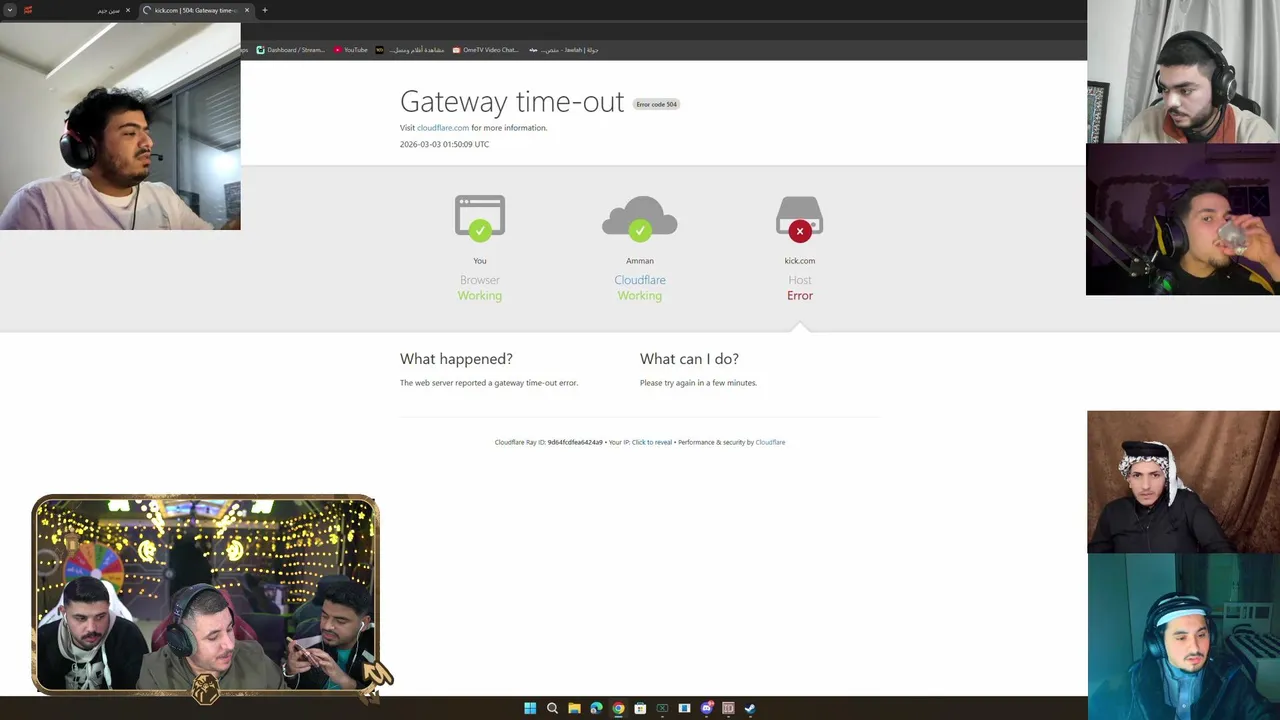1280x720 pixels.
Task: Click the What can I do? heading
Action: click(x=689, y=359)
